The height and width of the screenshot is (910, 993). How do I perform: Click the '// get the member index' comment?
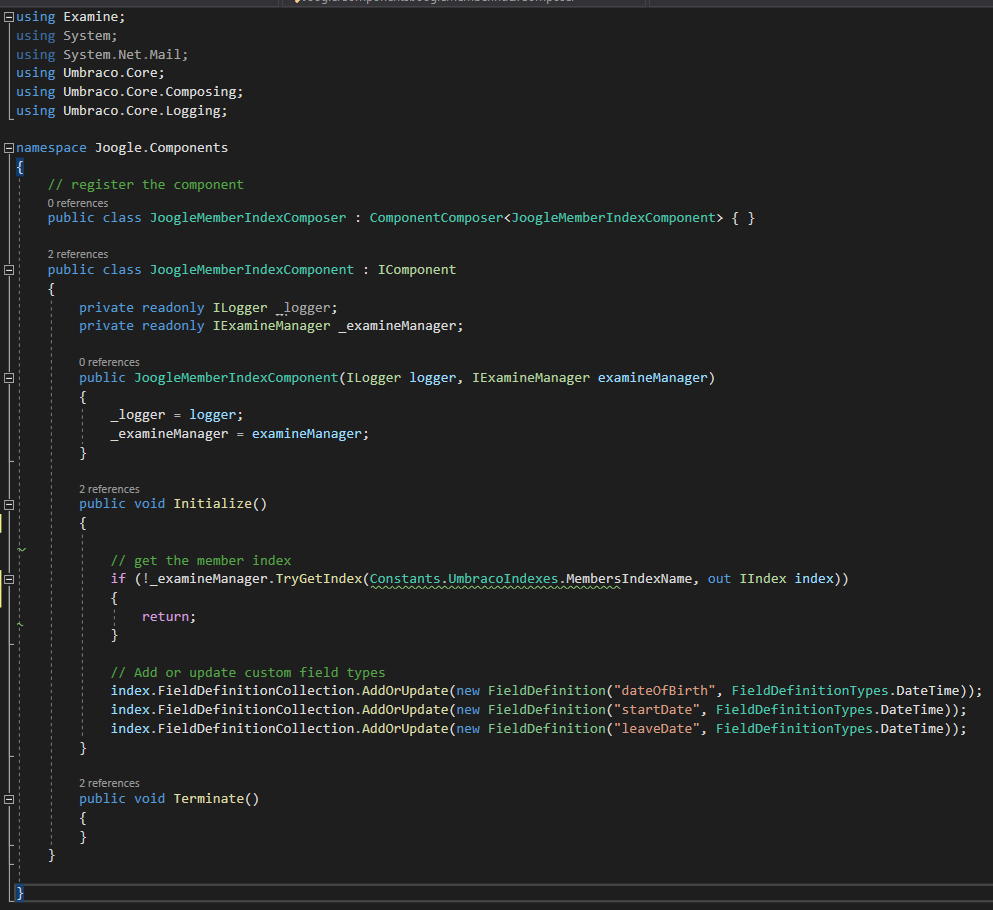[x=201, y=561]
